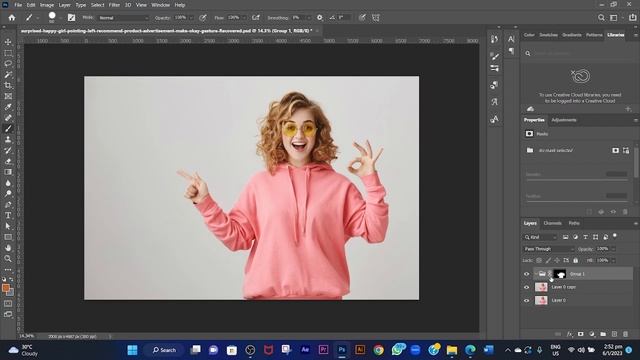Image resolution: width=640 pixels, height=360 pixels.
Task: Open the layer Kind filter dropdown
Action: 540,237
